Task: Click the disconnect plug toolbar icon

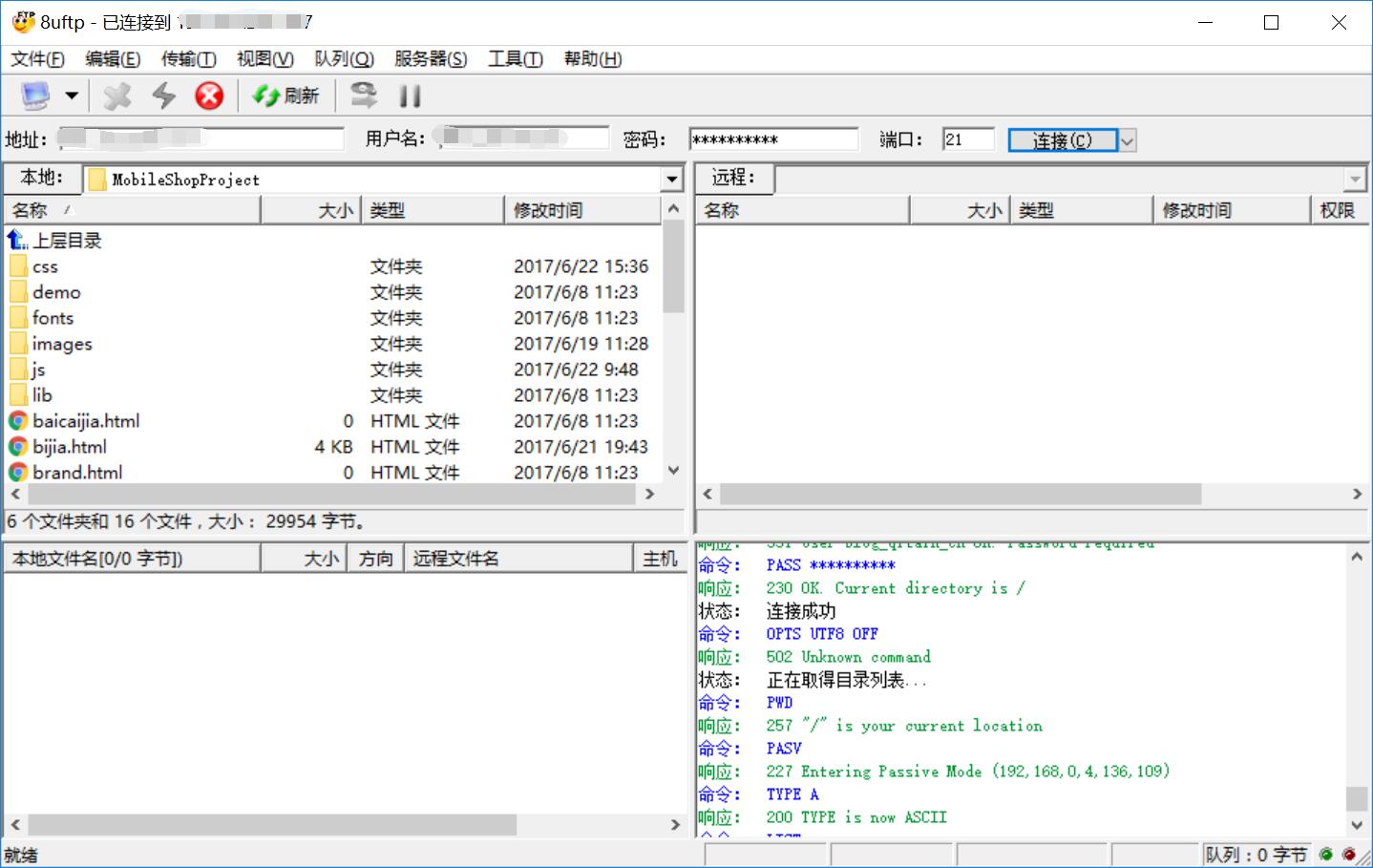Action: coord(117,95)
